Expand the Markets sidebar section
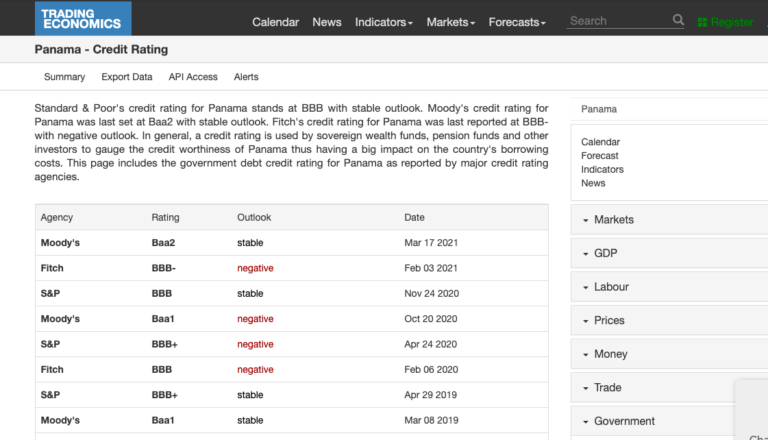Image resolution: width=768 pixels, height=440 pixels. pyautogui.click(x=669, y=220)
